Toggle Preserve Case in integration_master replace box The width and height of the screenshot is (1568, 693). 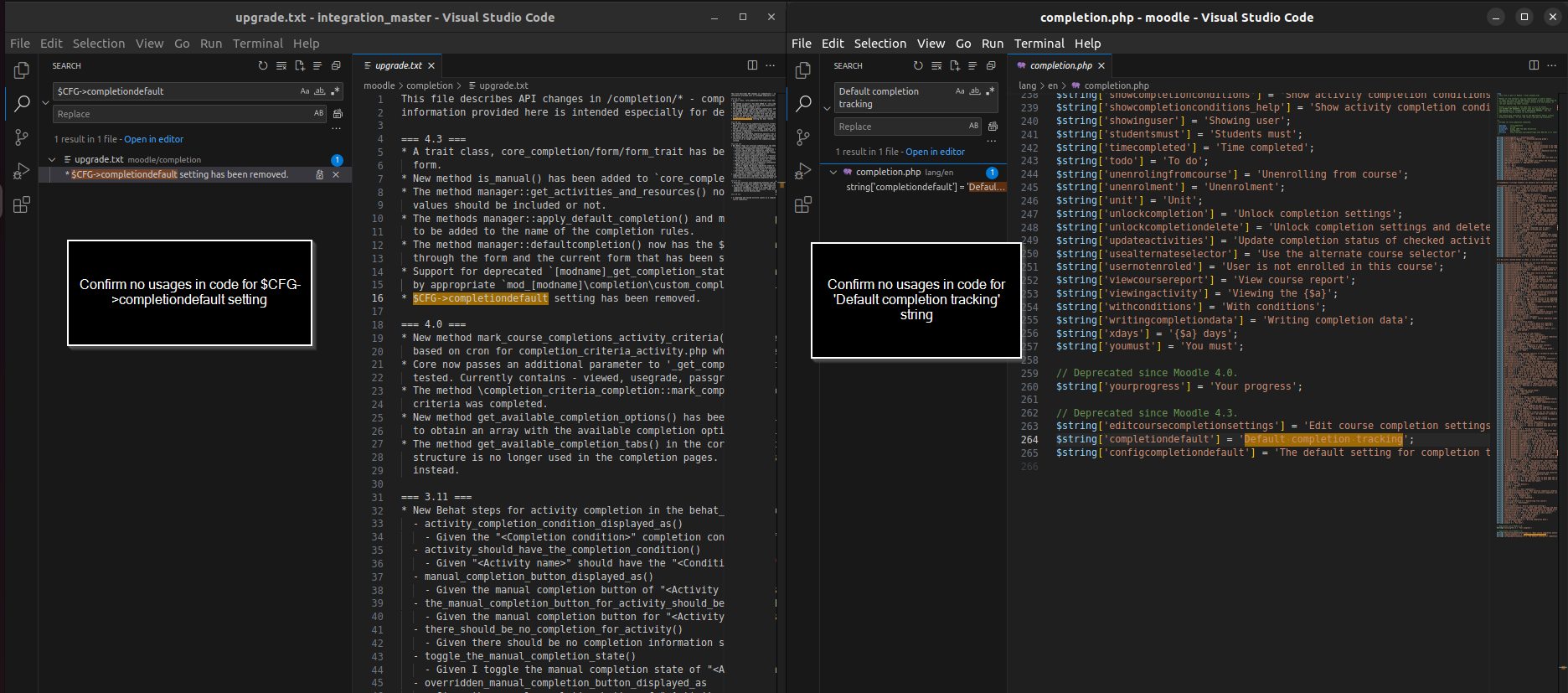click(x=318, y=113)
